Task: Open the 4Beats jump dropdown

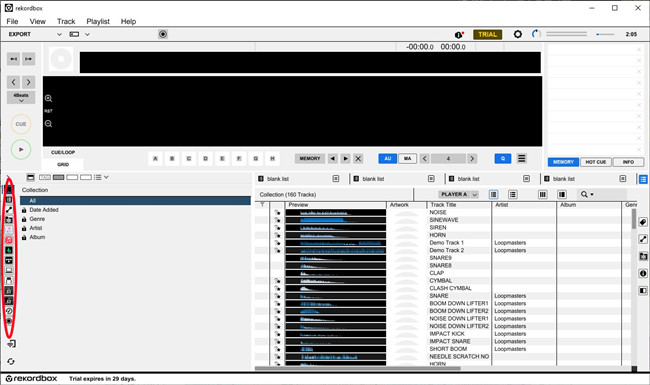Action: click(x=21, y=98)
